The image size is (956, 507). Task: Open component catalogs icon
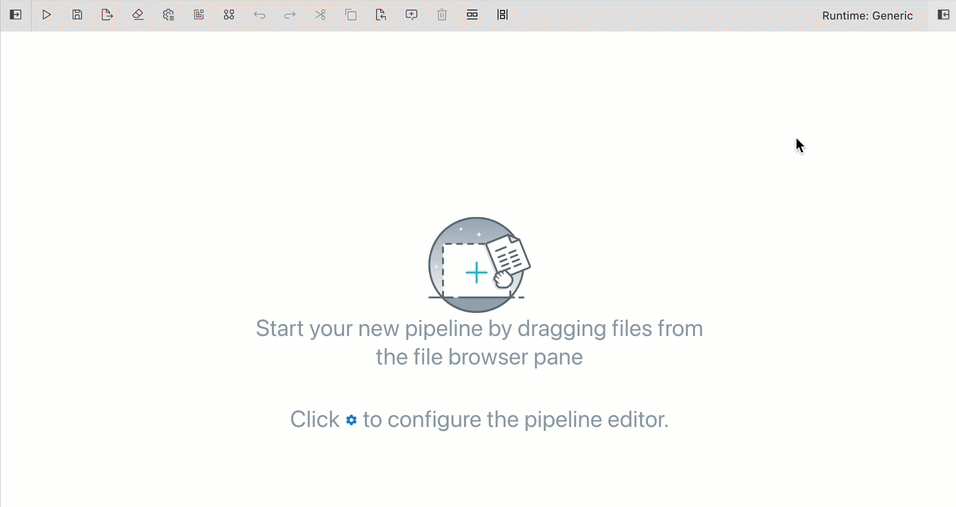tap(229, 15)
